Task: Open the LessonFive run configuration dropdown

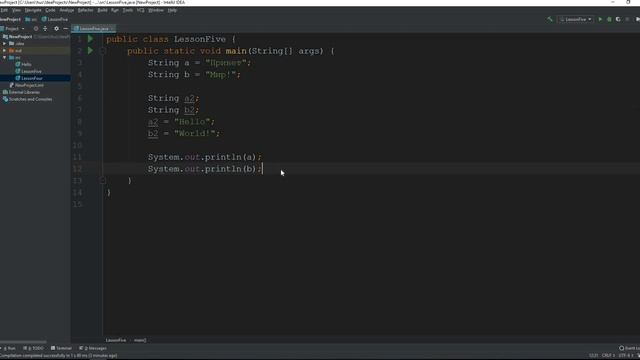Action: pyautogui.click(x=576, y=19)
